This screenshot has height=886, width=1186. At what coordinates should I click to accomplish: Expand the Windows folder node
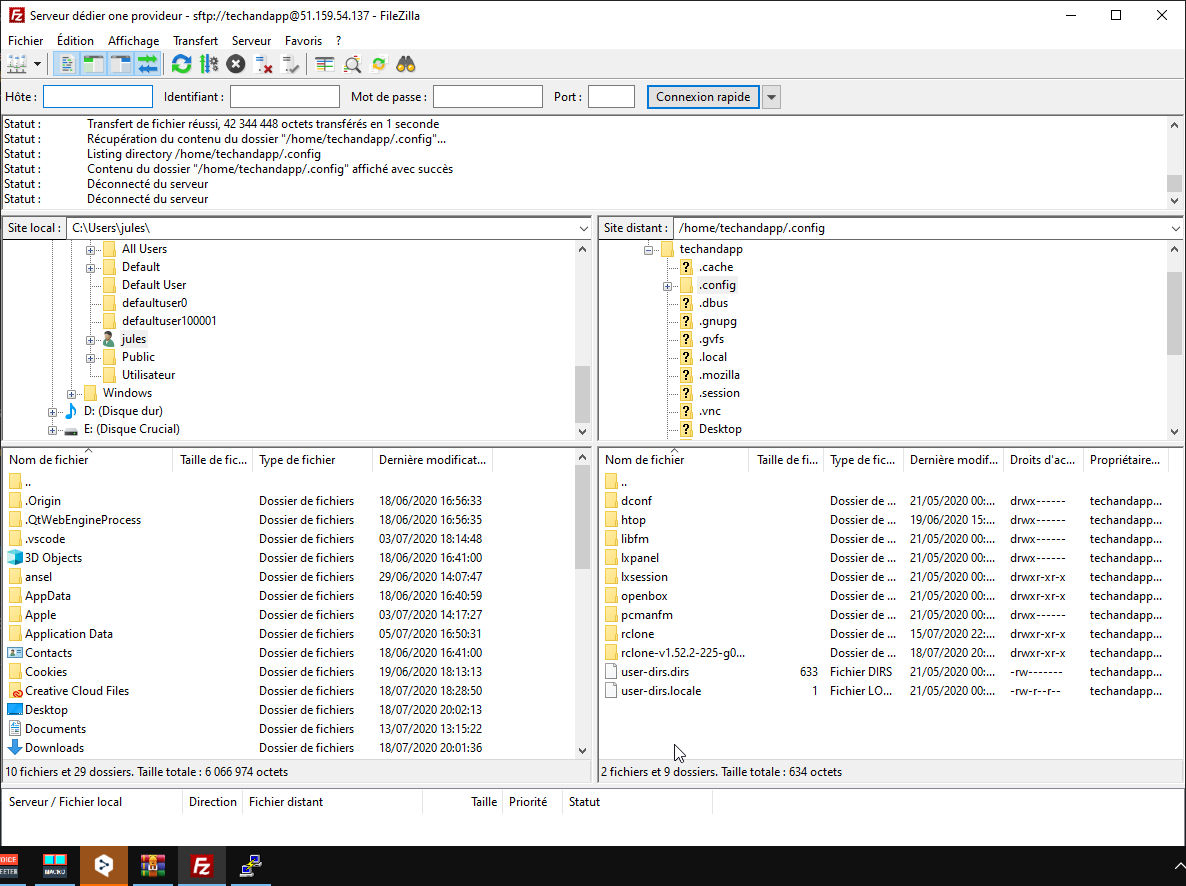coord(71,393)
